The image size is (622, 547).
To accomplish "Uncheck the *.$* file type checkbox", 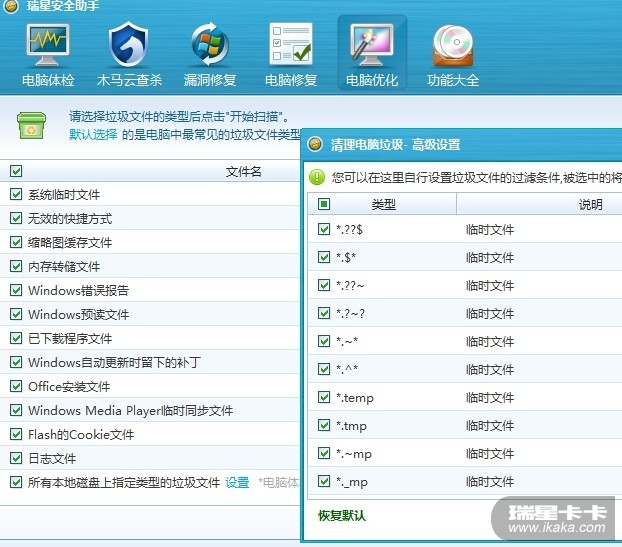I will pos(324,257).
